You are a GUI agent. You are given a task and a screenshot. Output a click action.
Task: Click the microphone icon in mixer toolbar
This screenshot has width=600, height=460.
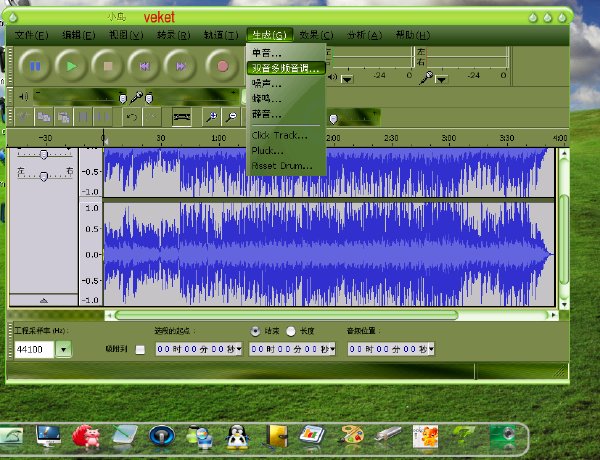tap(136, 98)
